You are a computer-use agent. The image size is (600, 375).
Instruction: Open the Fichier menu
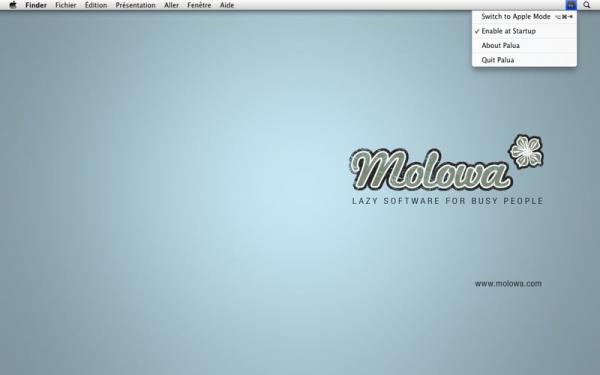66,5
